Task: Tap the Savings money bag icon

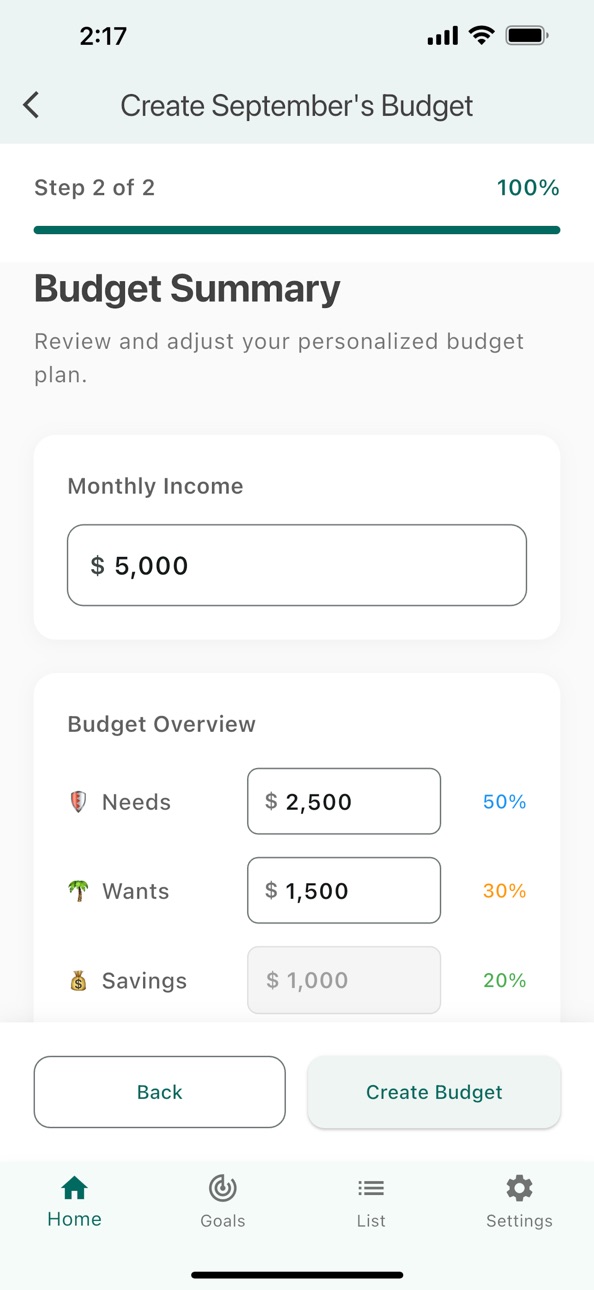Action: (x=78, y=981)
